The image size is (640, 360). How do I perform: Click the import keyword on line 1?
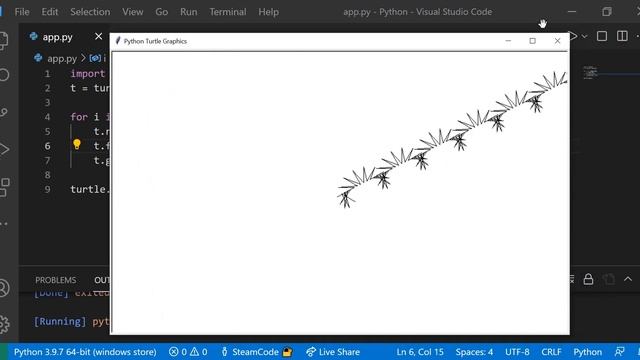(88, 73)
